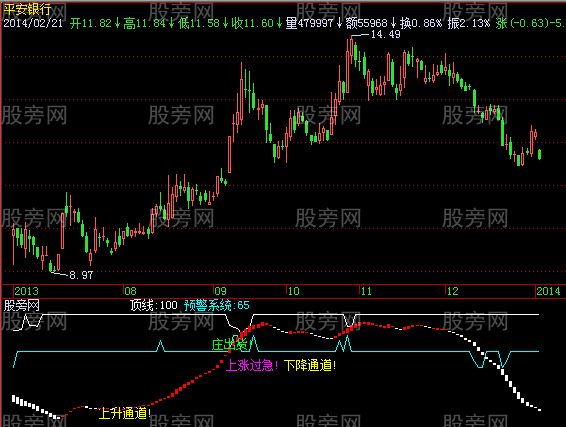Select the 上升通道! signal label
Screen dimensions: 566x427
tap(125, 413)
